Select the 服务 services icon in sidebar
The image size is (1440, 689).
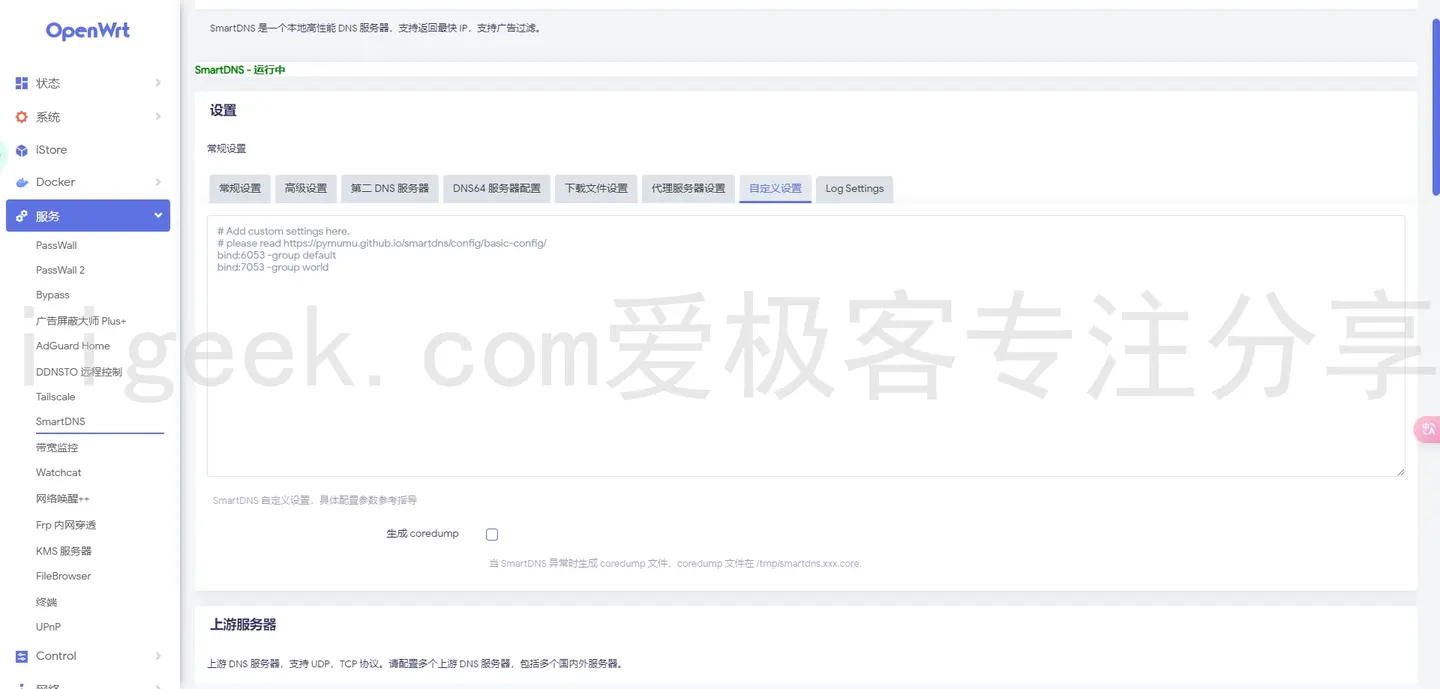coord(22,215)
